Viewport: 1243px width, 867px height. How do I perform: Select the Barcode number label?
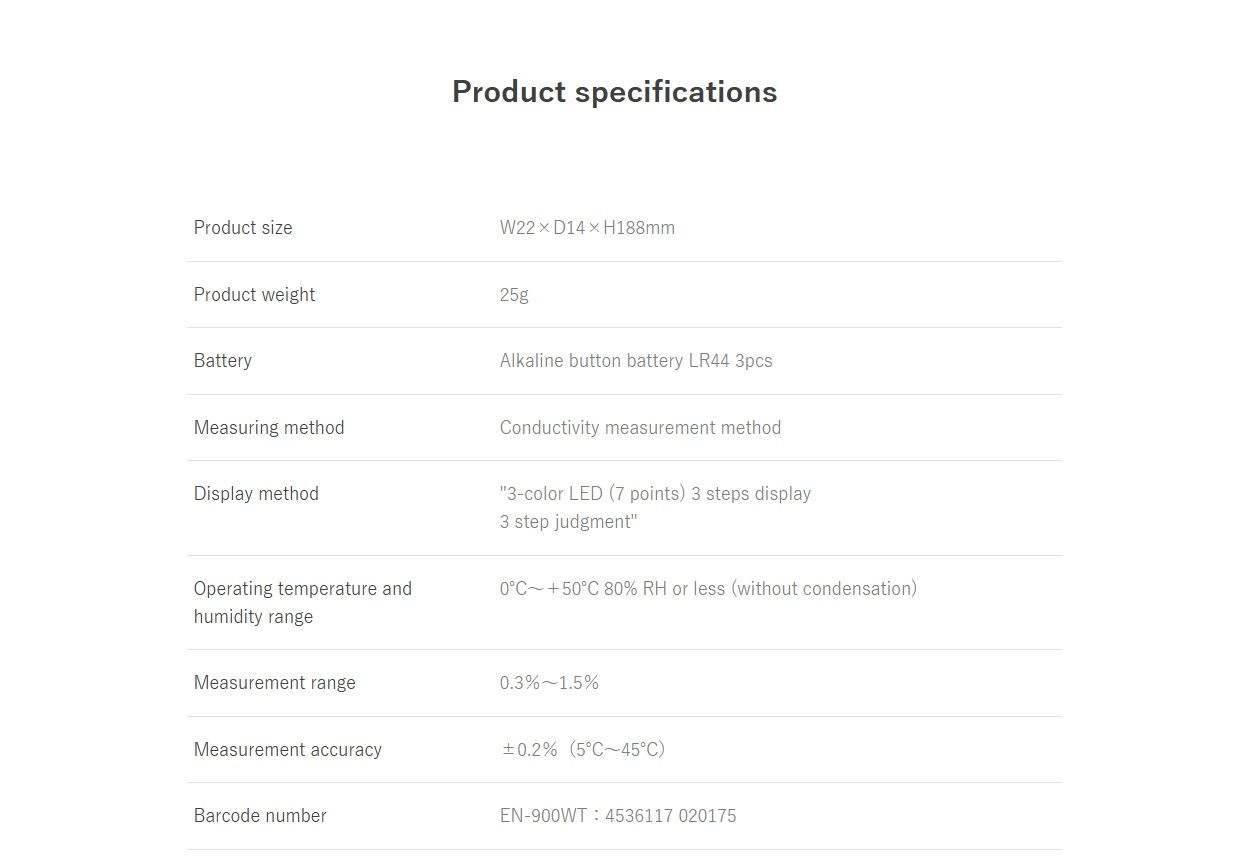[x=260, y=816]
